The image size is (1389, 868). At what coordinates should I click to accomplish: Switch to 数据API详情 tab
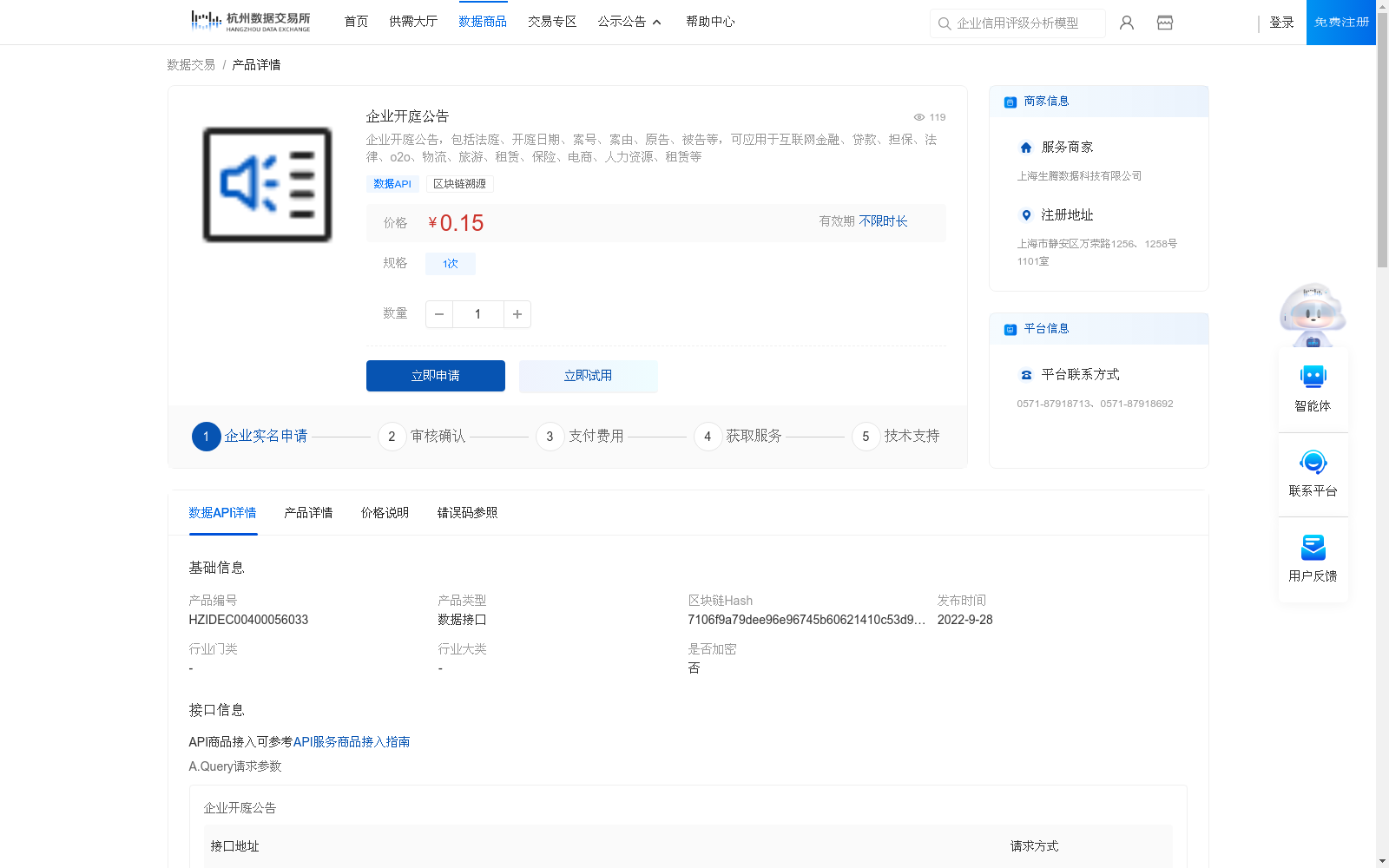223,513
